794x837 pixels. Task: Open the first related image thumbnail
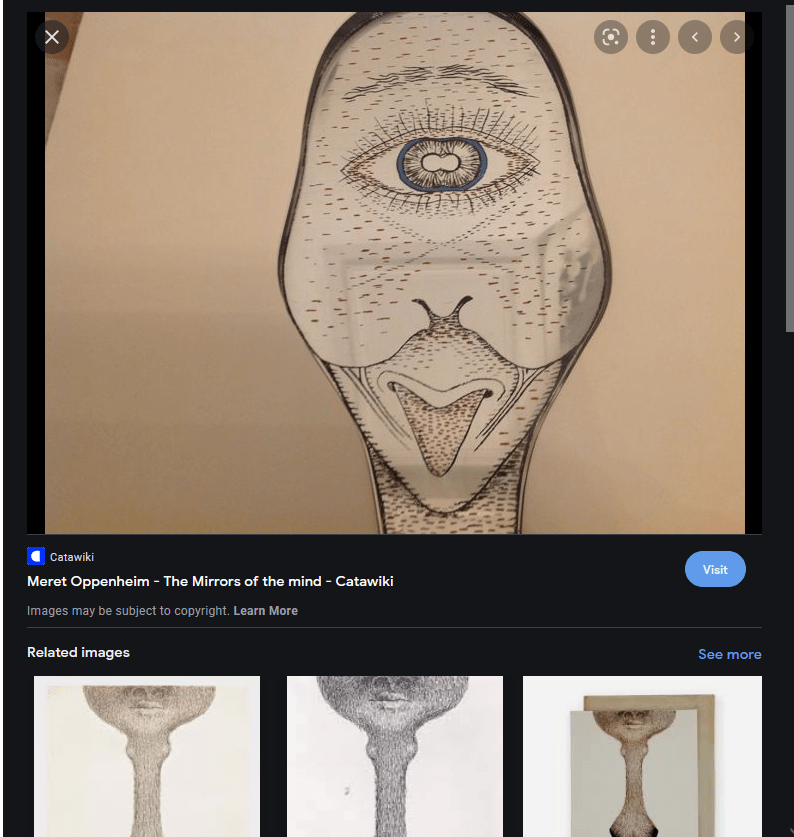coord(147,756)
